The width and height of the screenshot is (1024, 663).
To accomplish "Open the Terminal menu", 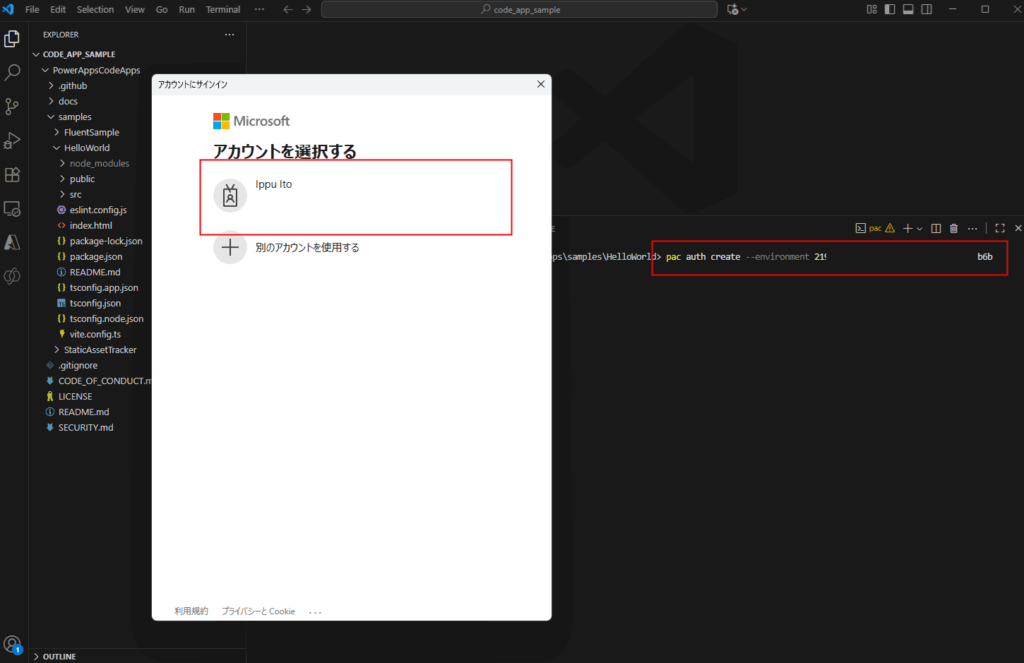I will [223, 9].
